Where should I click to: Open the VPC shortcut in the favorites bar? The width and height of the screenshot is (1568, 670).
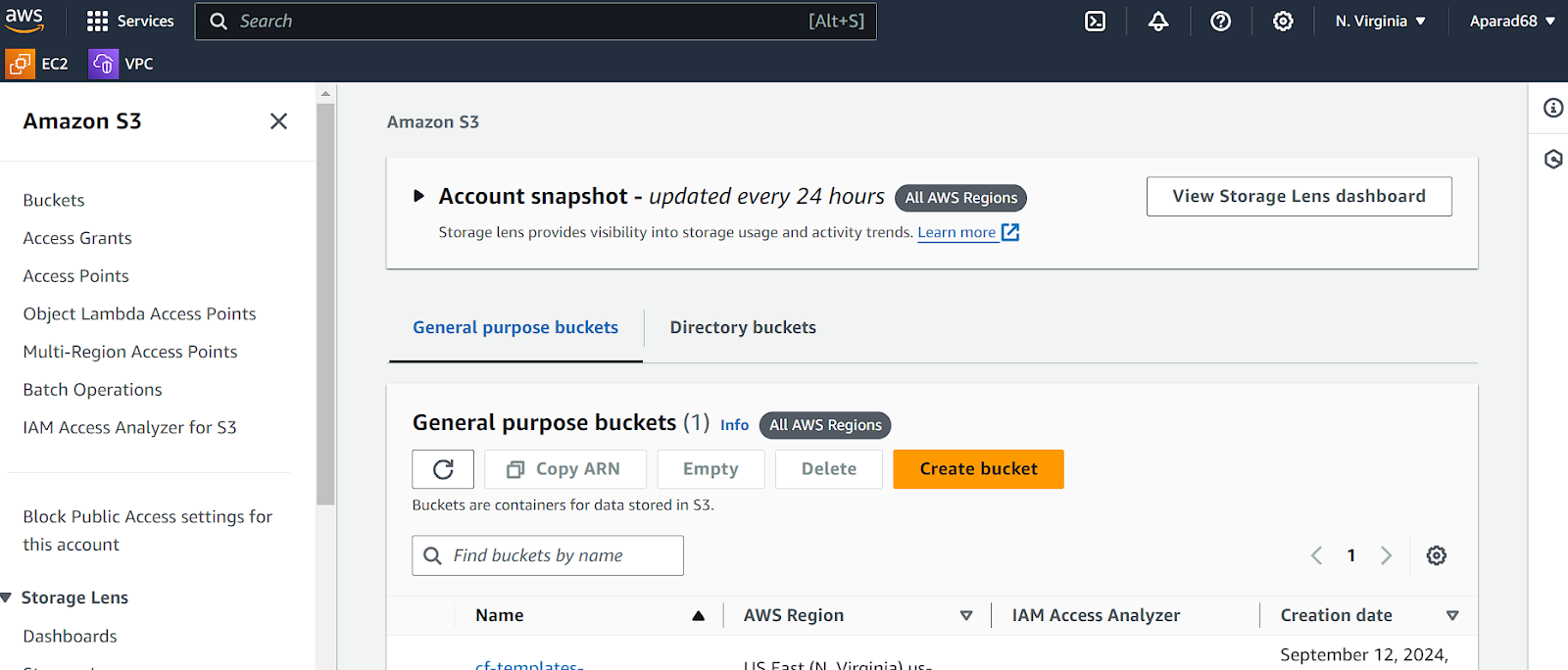[122, 64]
